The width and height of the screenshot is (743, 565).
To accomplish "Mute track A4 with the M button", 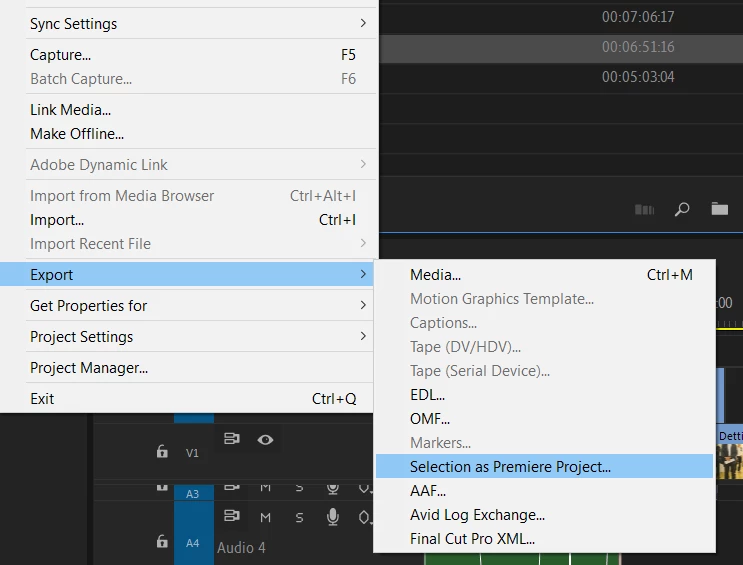I will 265,517.
